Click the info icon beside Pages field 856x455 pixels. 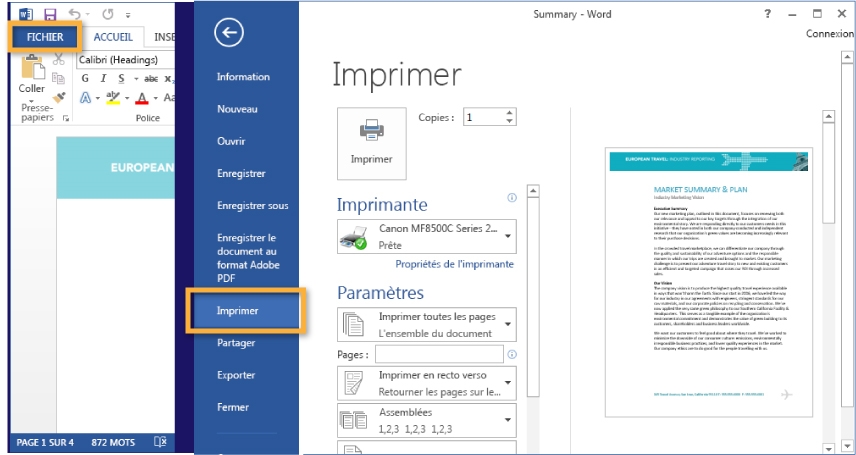pos(512,354)
